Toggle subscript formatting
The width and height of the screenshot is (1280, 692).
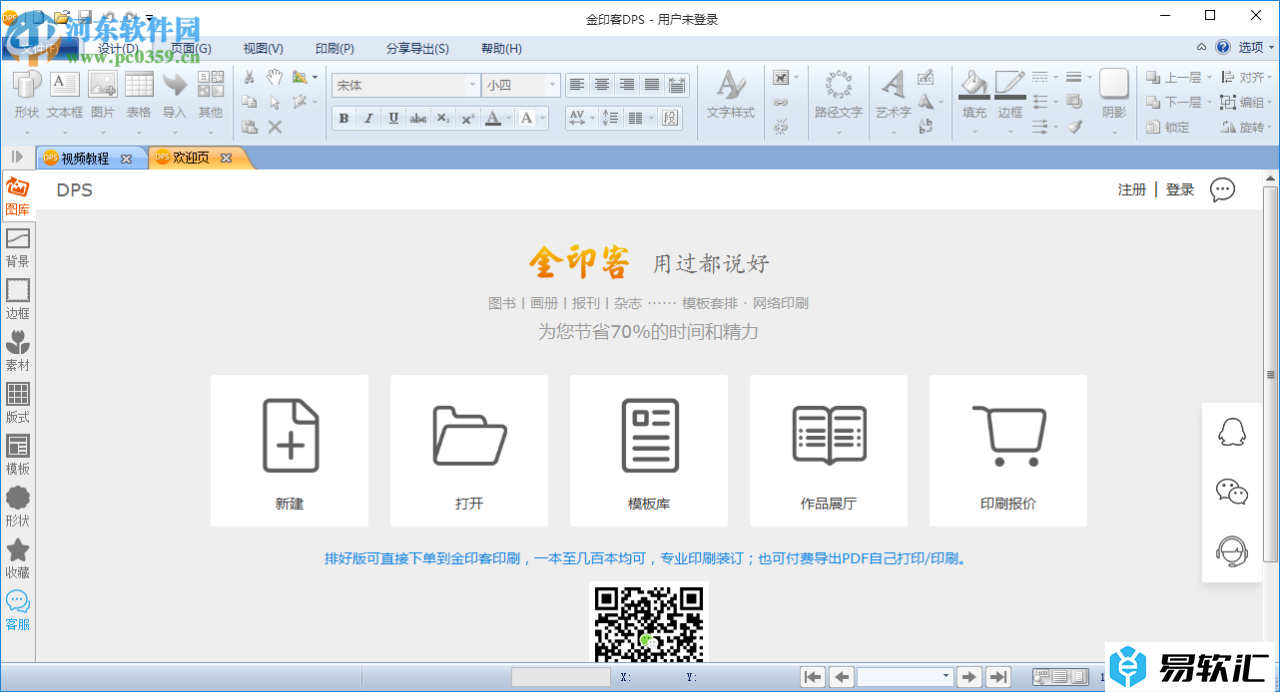point(443,118)
